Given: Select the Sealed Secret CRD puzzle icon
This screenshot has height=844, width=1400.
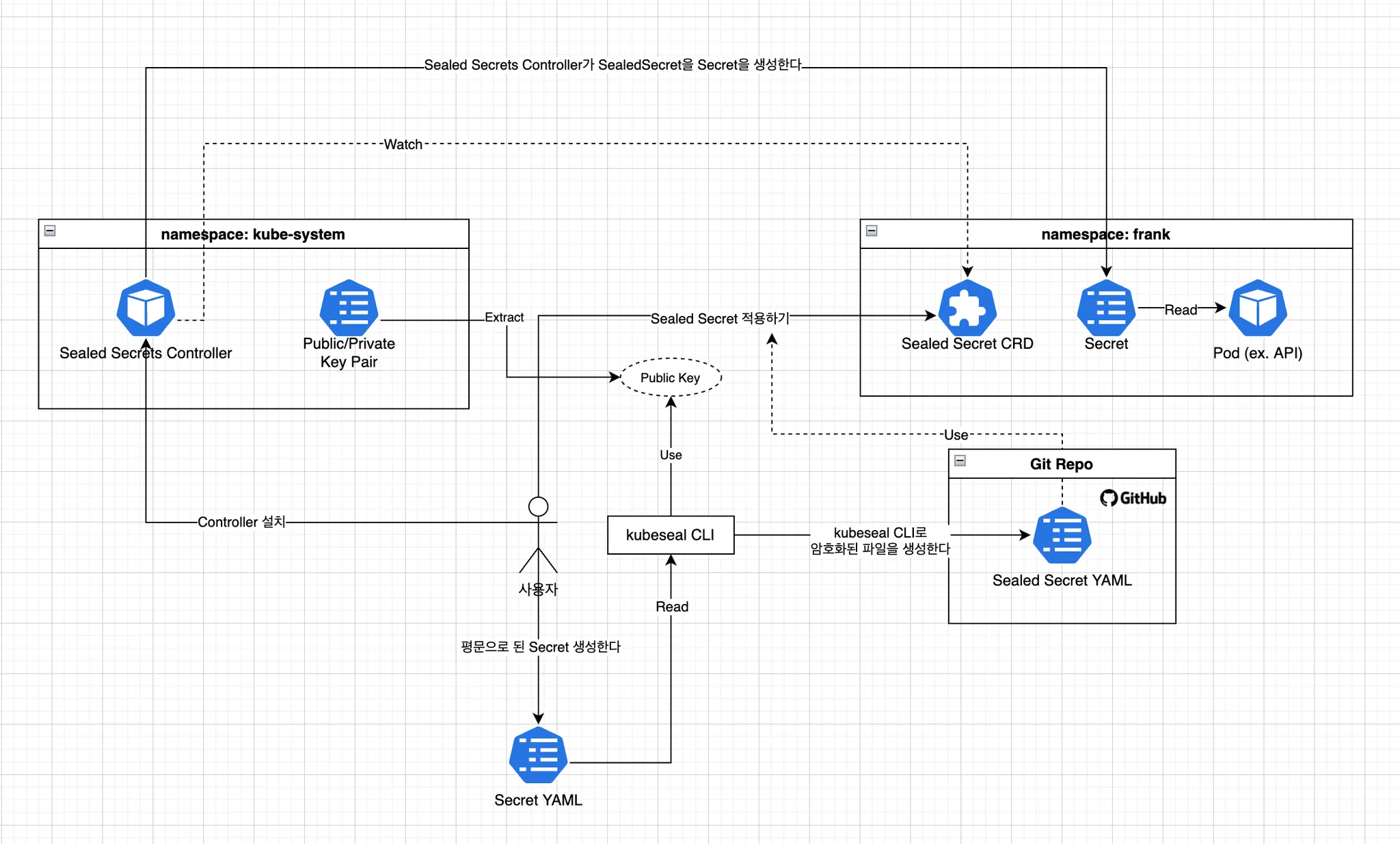Looking at the screenshot, I should point(967,309).
